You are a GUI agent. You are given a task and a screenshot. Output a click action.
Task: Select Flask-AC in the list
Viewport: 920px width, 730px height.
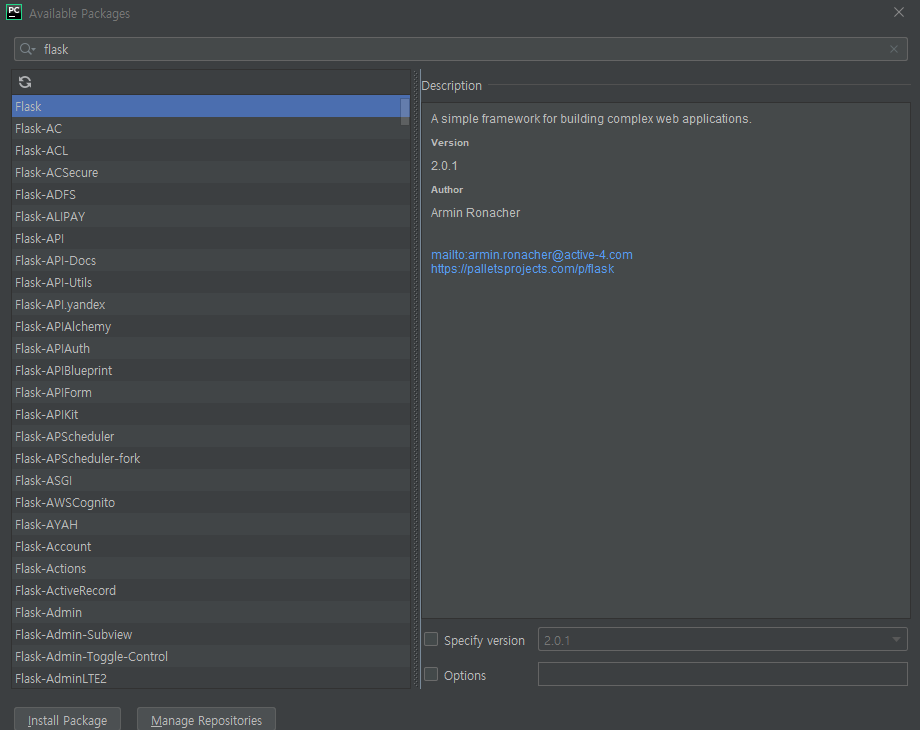tap(211, 129)
